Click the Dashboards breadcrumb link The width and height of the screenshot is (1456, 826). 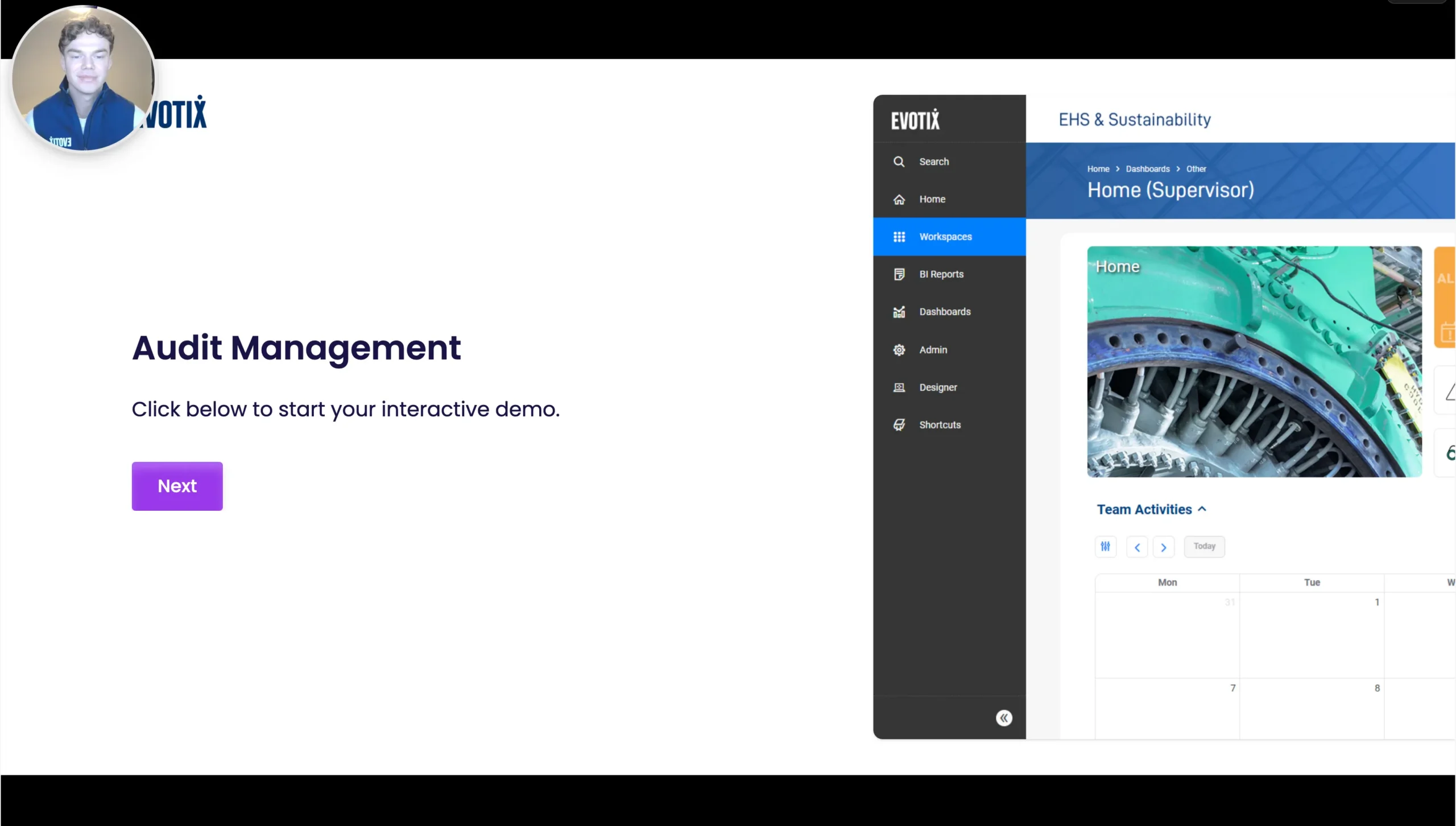pyautogui.click(x=1147, y=169)
